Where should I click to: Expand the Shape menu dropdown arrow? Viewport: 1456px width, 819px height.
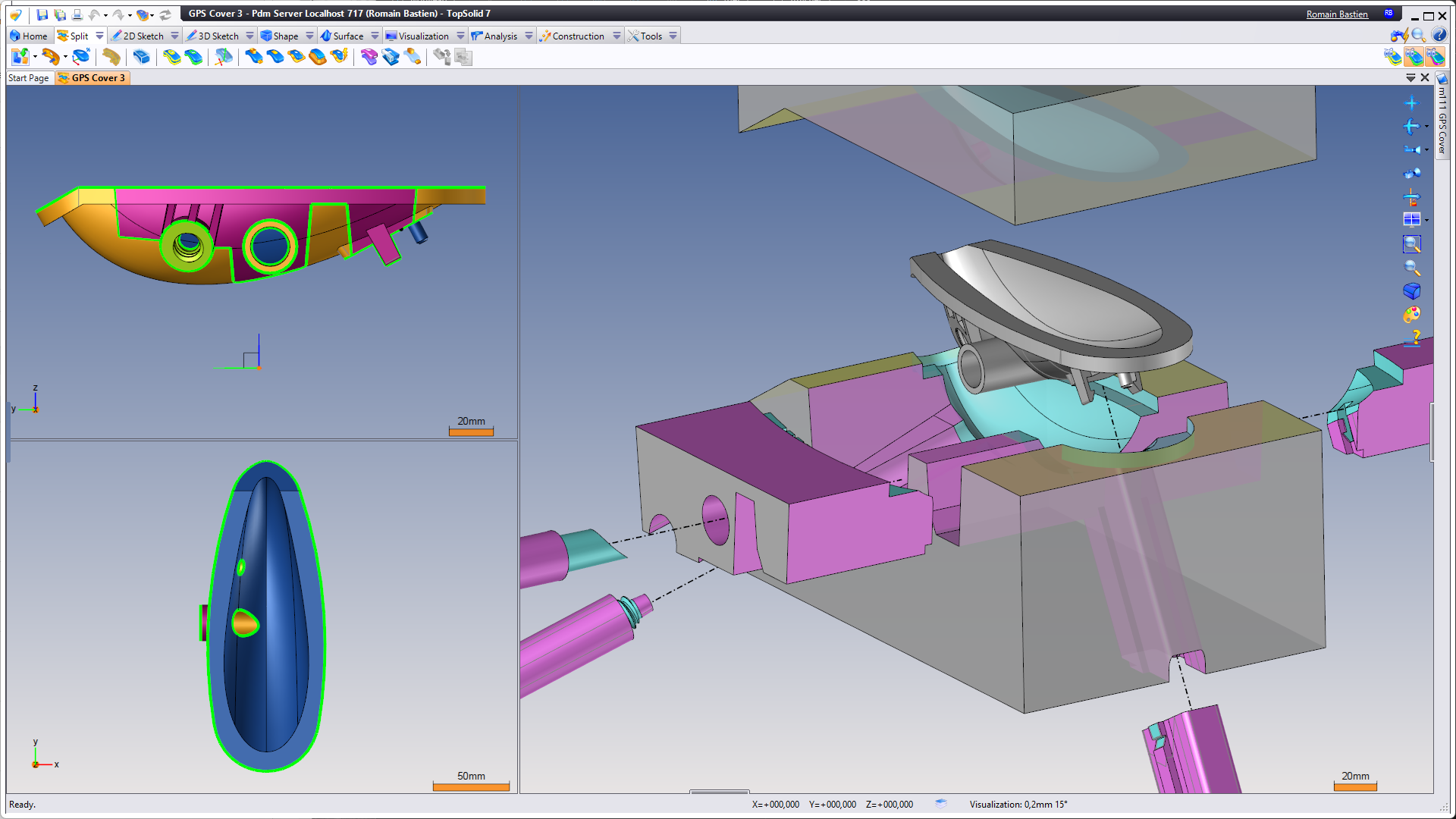pyautogui.click(x=309, y=36)
